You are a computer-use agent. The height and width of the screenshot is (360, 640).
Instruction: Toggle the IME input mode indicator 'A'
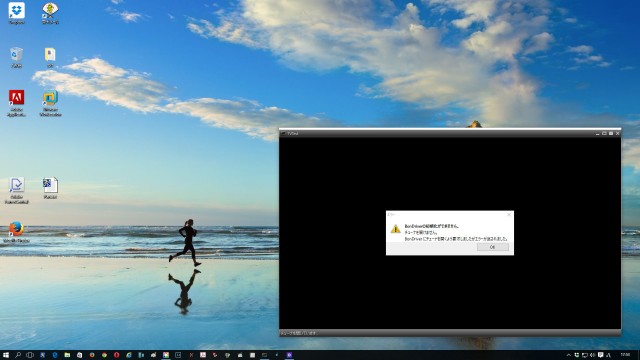[609, 355]
